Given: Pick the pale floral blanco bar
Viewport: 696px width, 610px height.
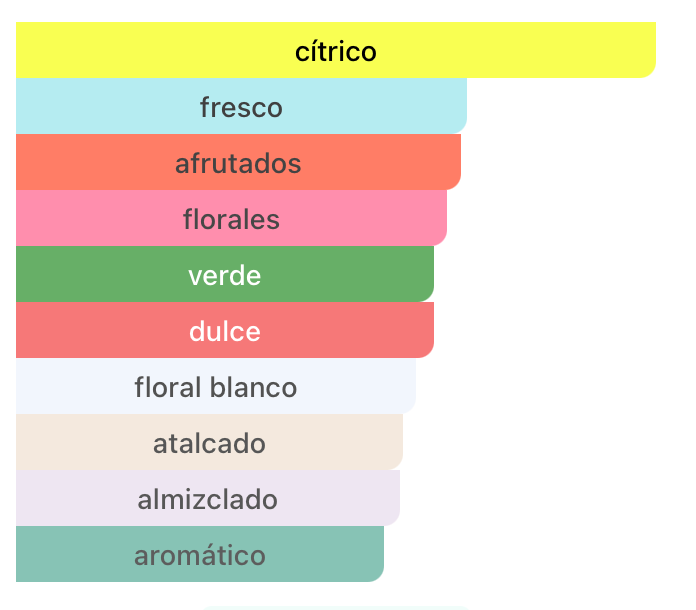Looking at the screenshot, I should (x=216, y=385).
